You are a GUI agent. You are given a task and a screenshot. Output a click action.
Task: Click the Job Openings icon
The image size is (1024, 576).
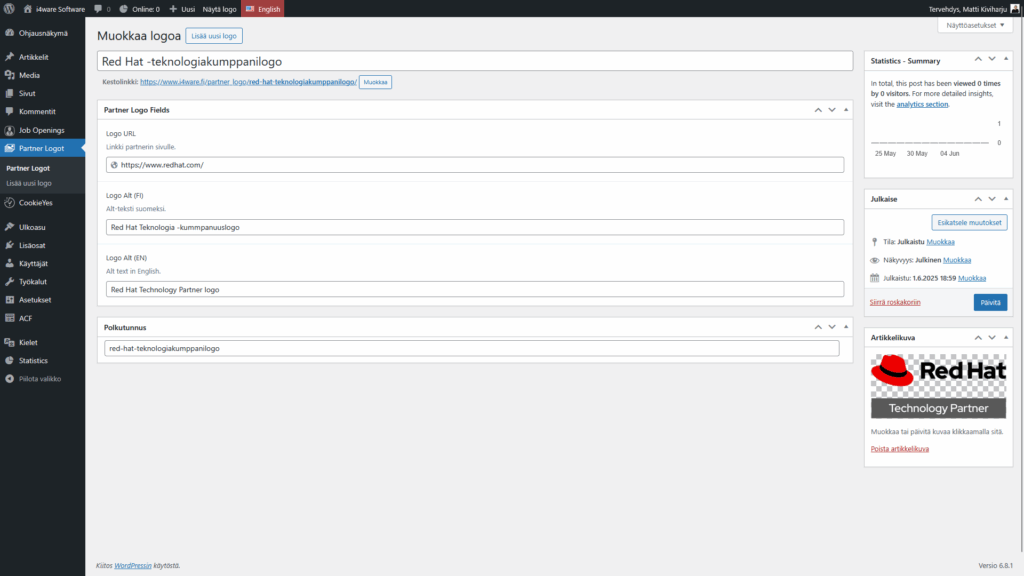[x=10, y=130]
